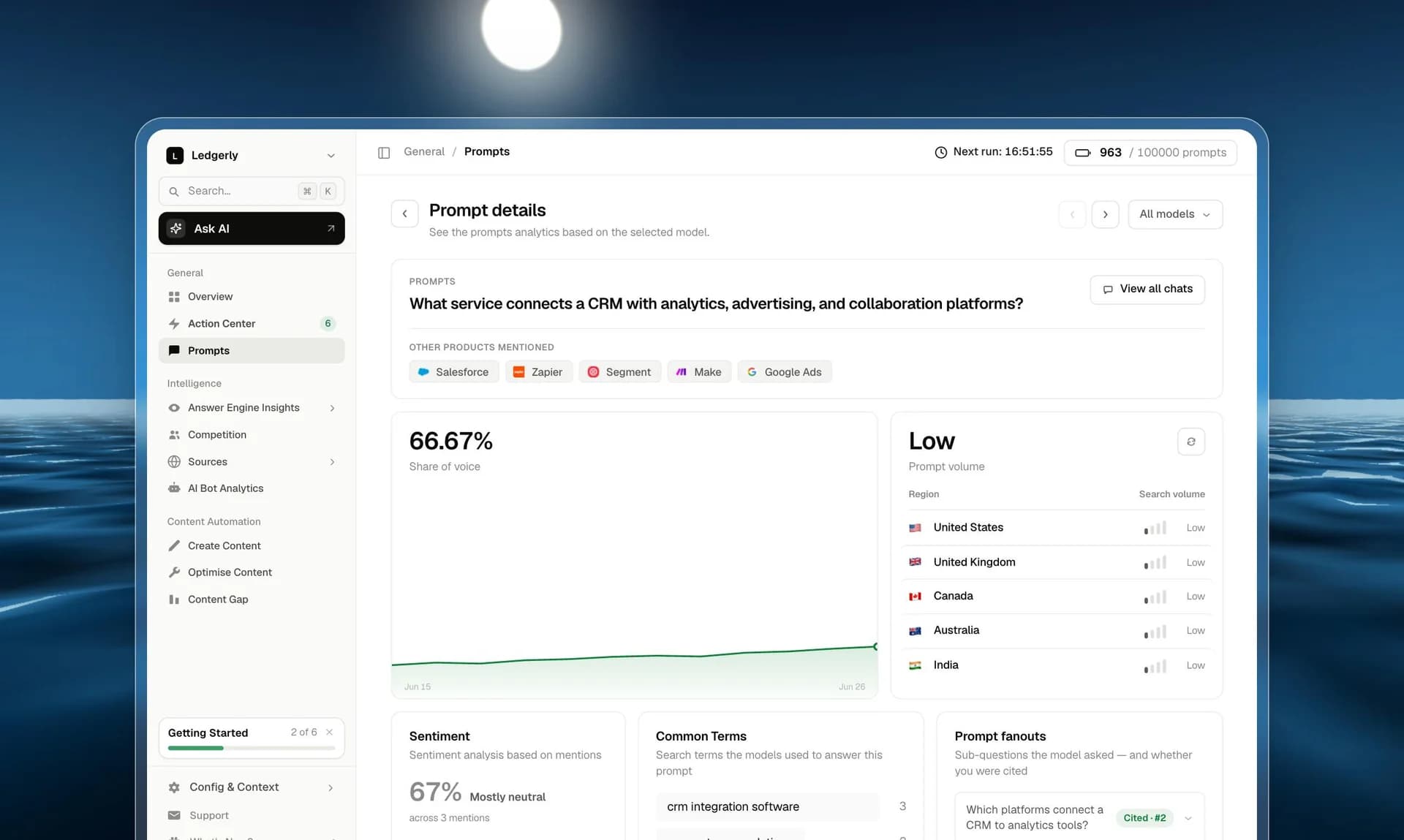This screenshot has height=840, width=1404.
Task: Click the Ledgerly logo icon
Action: (x=175, y=155)
